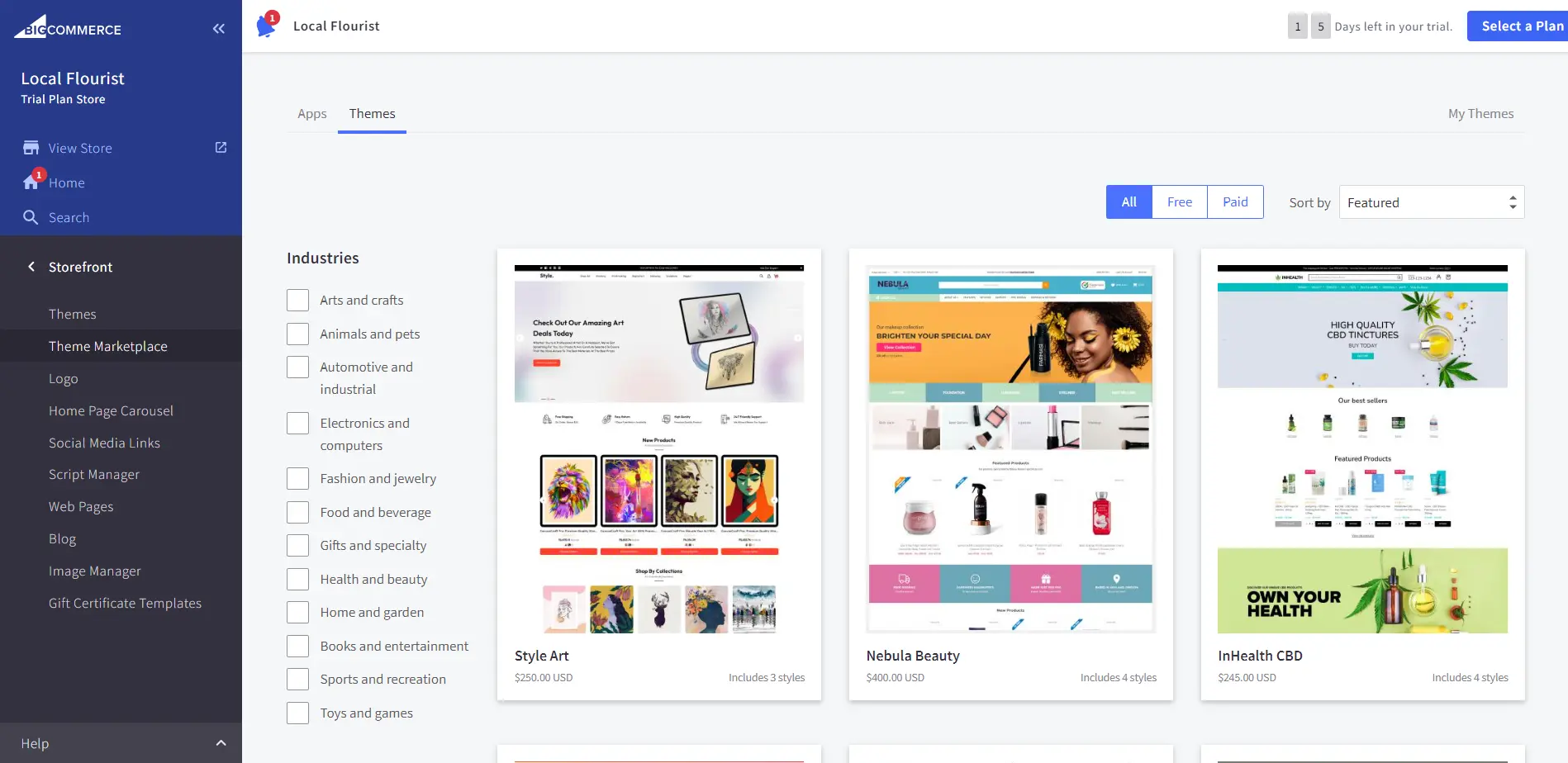
Task: Tick the Fashion and jewelry checkbox
Action: click(297, 478)
